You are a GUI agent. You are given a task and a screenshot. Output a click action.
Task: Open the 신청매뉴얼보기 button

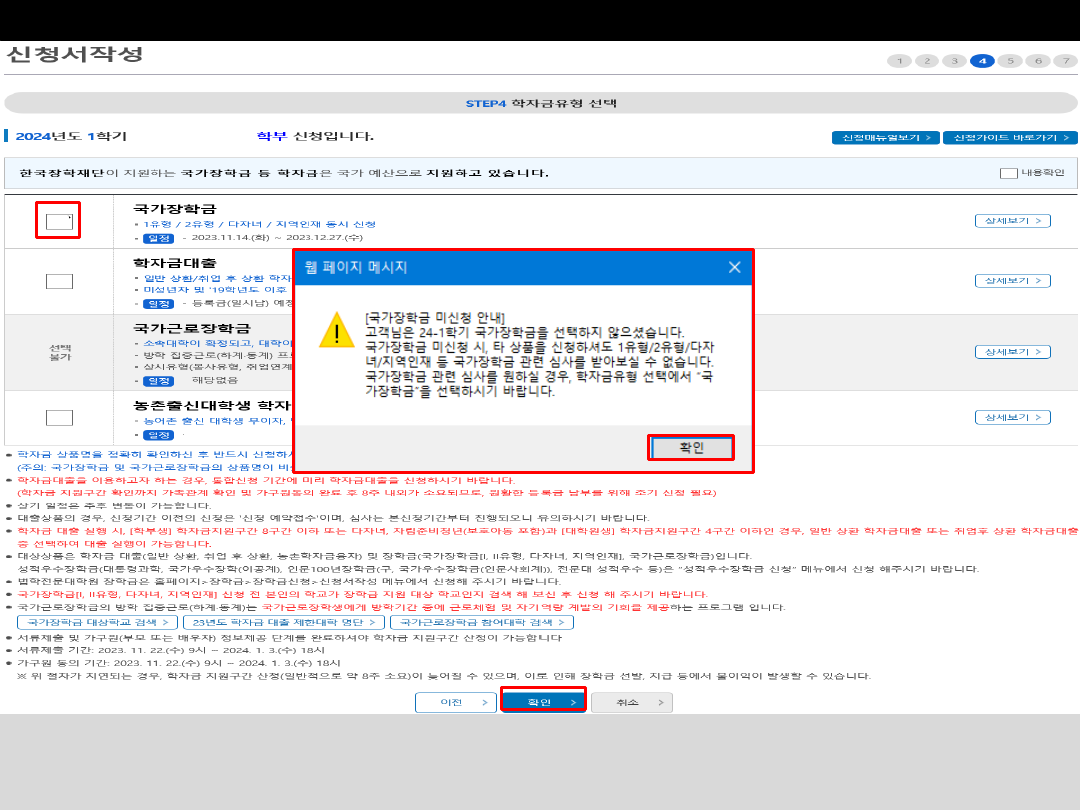(885, 138)
